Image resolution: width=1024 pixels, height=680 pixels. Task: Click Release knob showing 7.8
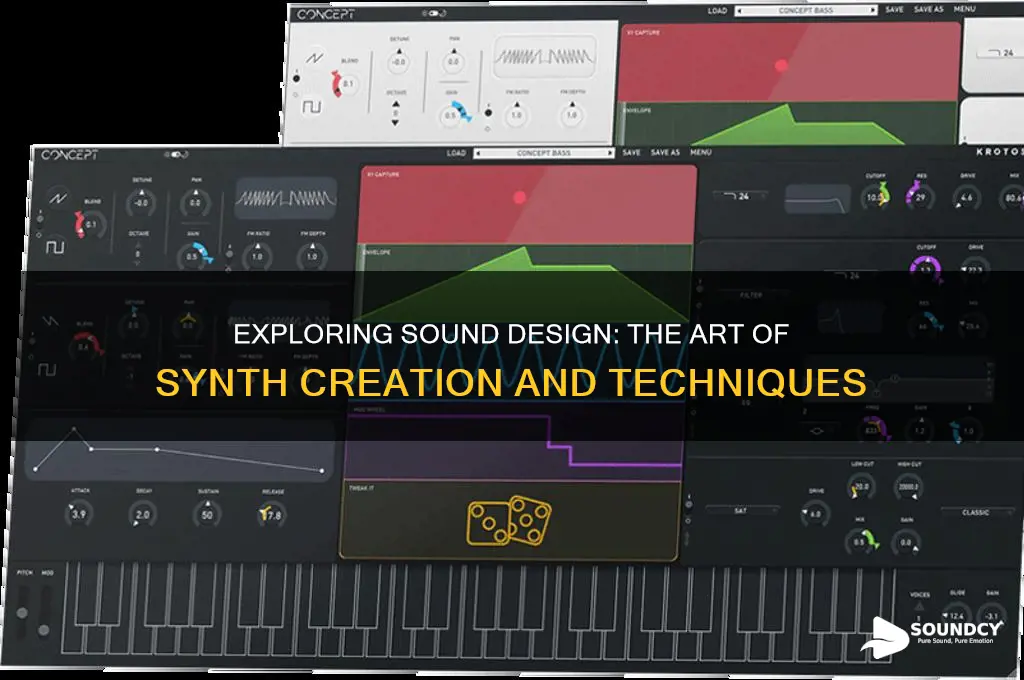[272, 515]
